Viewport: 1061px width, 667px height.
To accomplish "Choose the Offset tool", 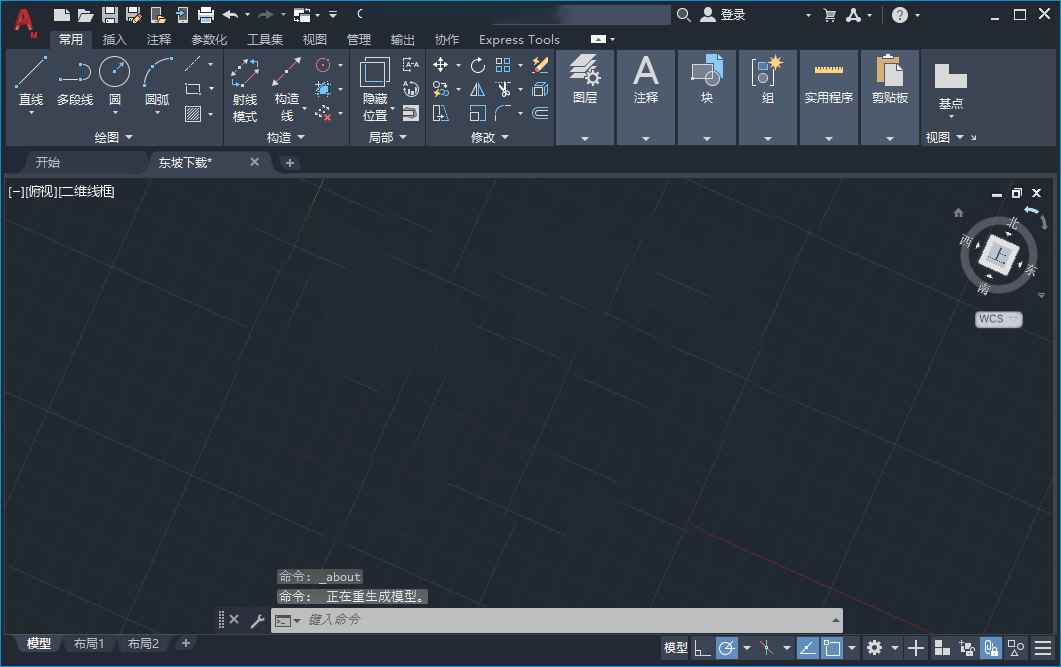I will tap(540, 113).
